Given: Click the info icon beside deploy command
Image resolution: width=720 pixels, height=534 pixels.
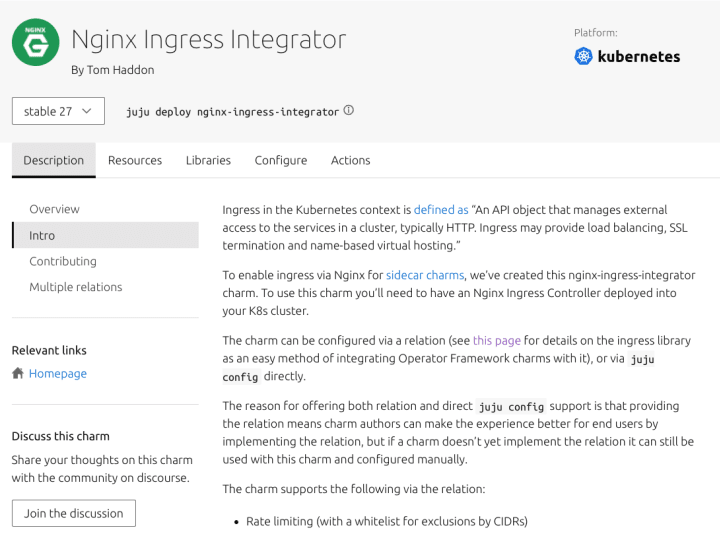Looking at the screenshot, I should coord(349,111).
